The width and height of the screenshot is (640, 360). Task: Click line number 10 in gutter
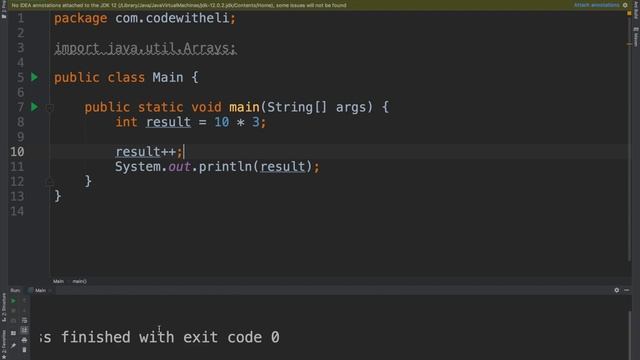coord(17,152)
